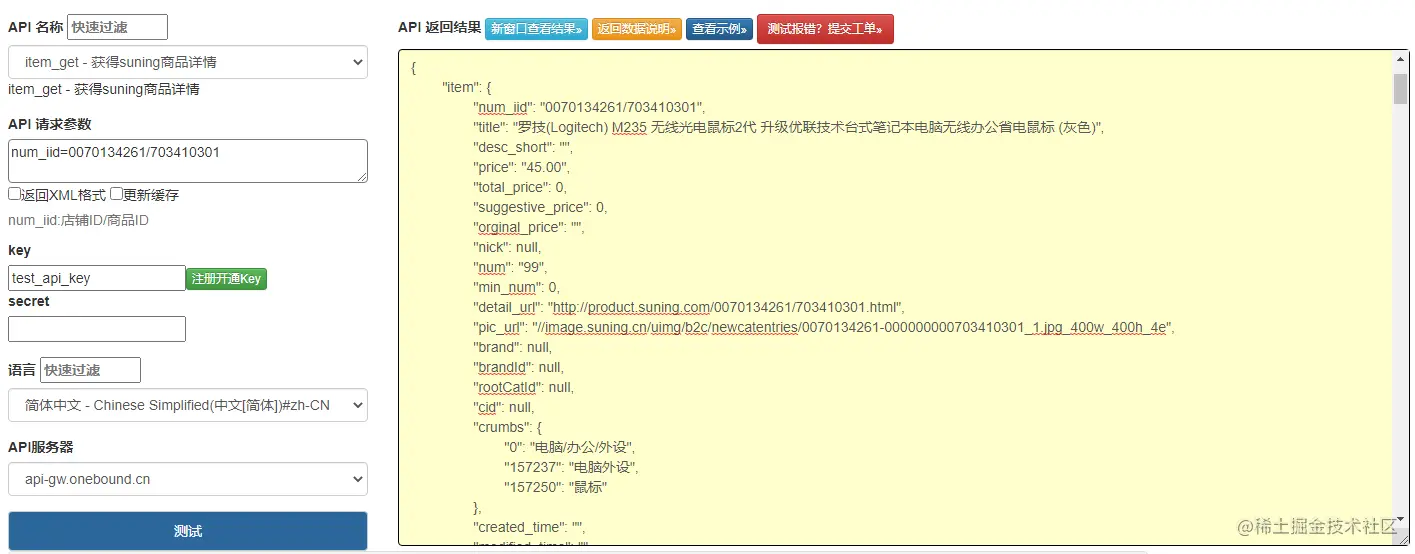Click the result panel scroll up arrow
This screenshot has width=1415, height=554.
pyautogui.click(x=1400, y=61)
